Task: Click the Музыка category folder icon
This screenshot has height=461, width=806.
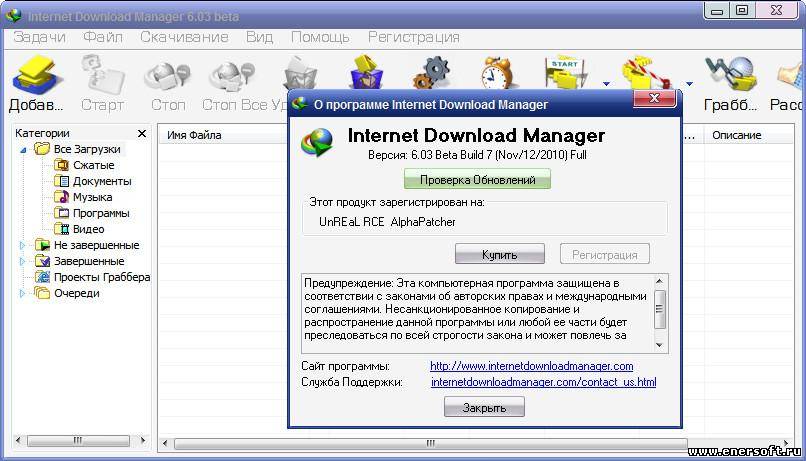Action: [x=62, y=197]
